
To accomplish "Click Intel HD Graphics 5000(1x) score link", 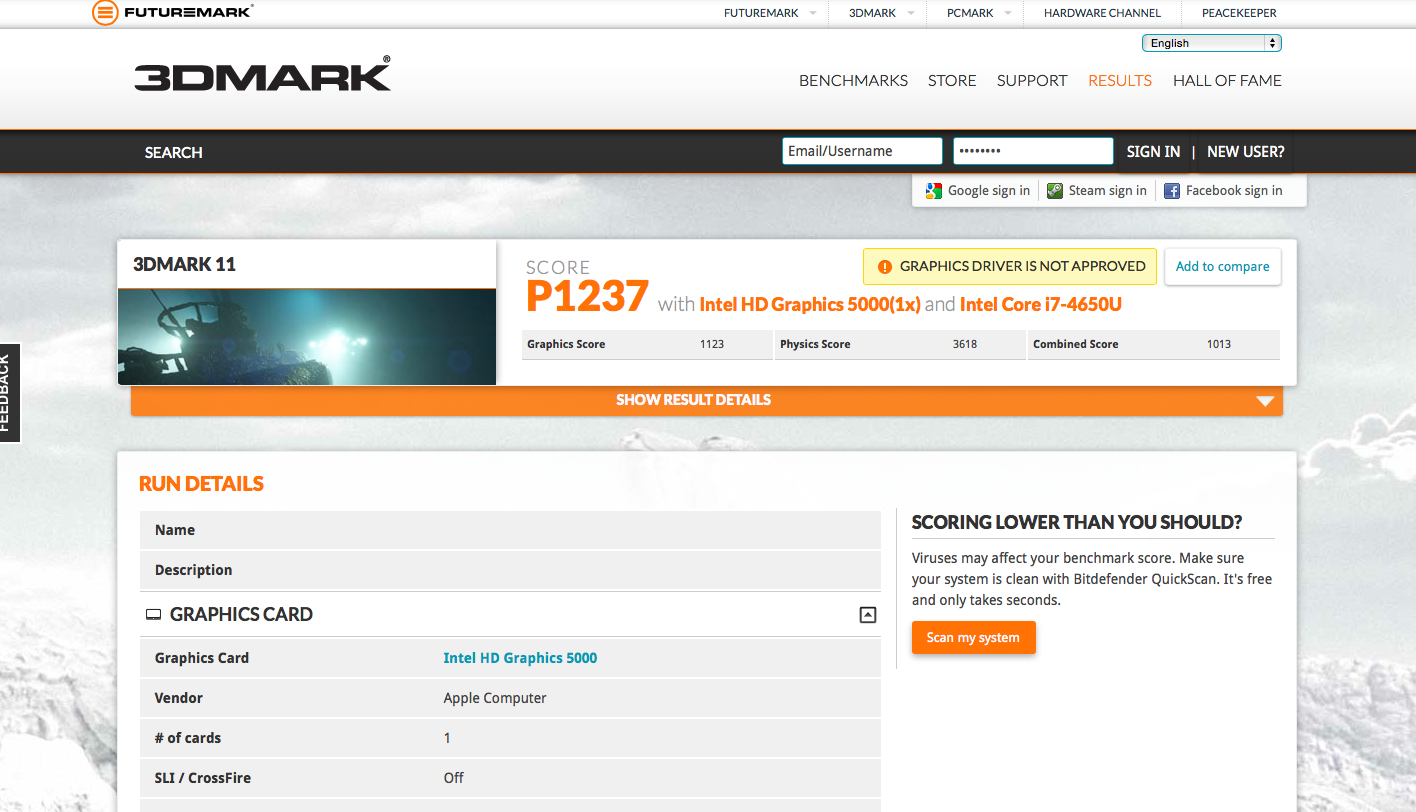I will coord(810,305).
